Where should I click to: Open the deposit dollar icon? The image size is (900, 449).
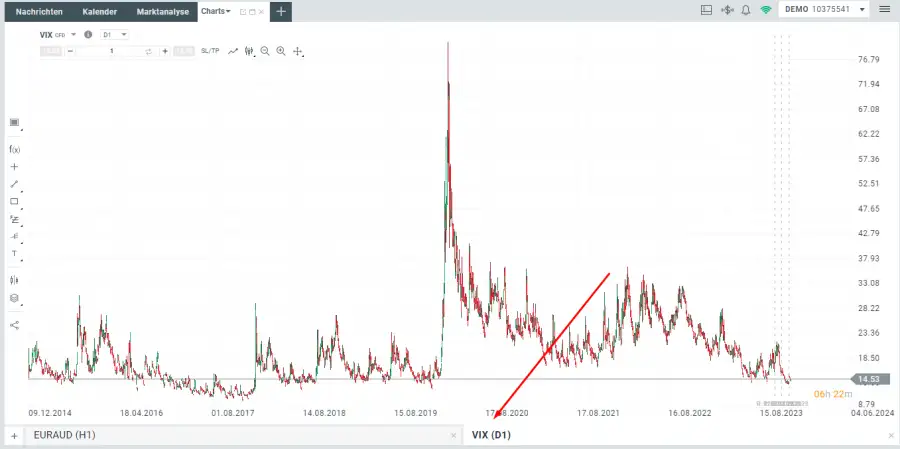pyautogui.click(x=727, y=10)
